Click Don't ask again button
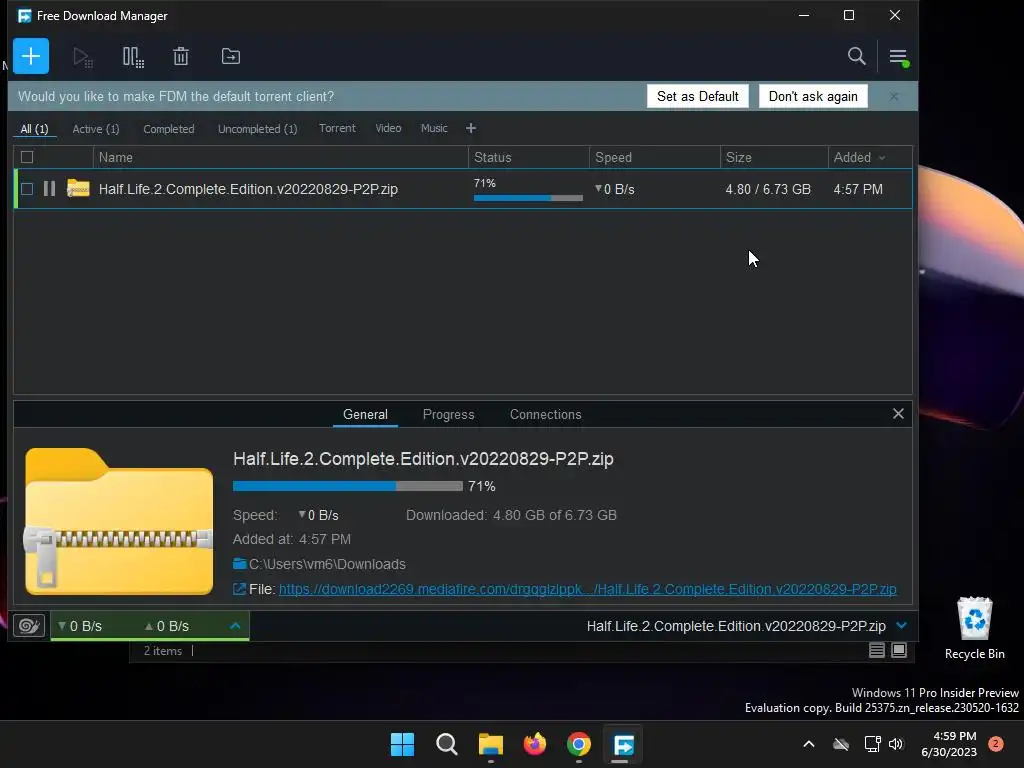1024x768 pixels. (813, 97)
